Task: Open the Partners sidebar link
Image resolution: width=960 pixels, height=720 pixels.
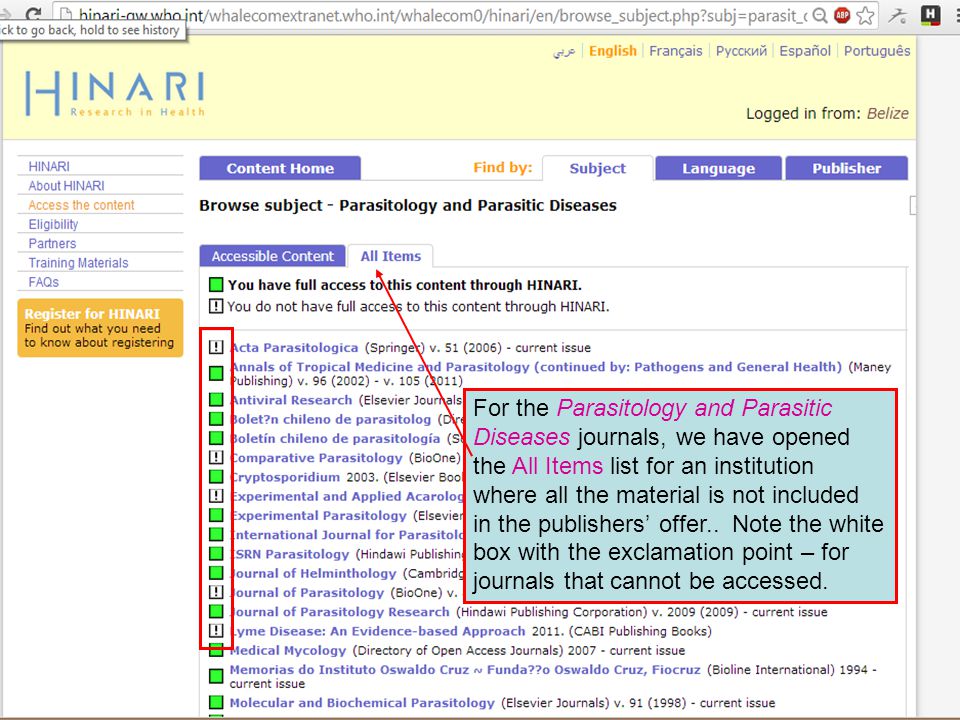Action: coord(52,244)
